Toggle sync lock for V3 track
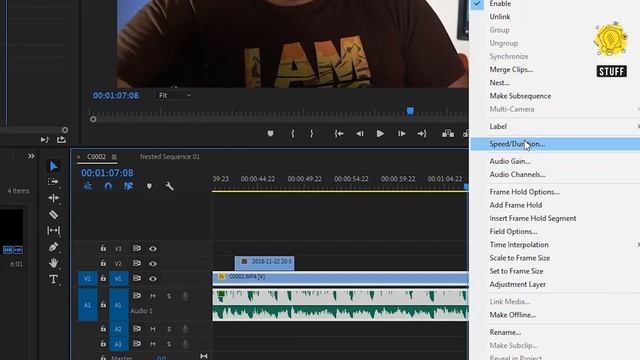Screen dimensions: 640x360 (137, 248)
